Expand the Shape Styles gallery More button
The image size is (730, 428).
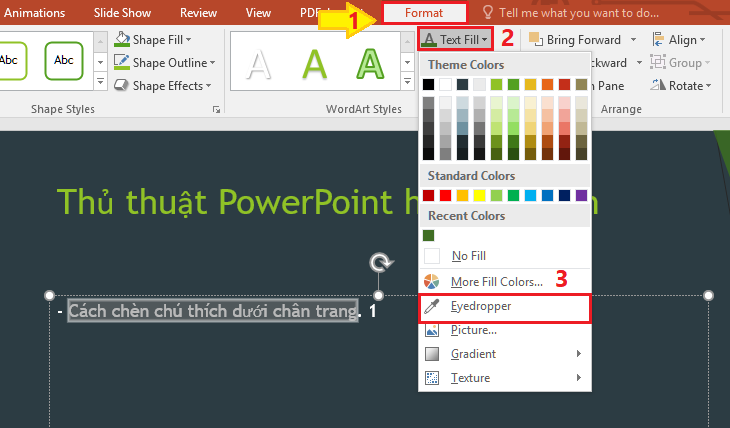[100, 82]
